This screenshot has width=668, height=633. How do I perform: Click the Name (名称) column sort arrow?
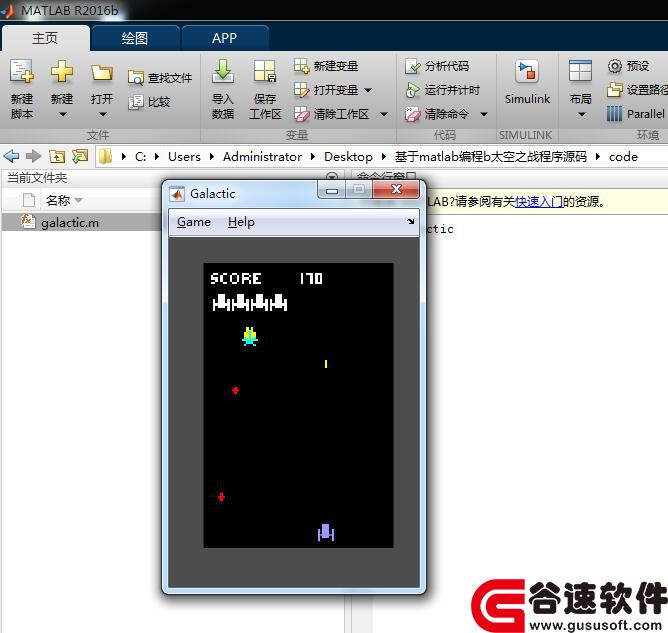click(x=78, y=200)
